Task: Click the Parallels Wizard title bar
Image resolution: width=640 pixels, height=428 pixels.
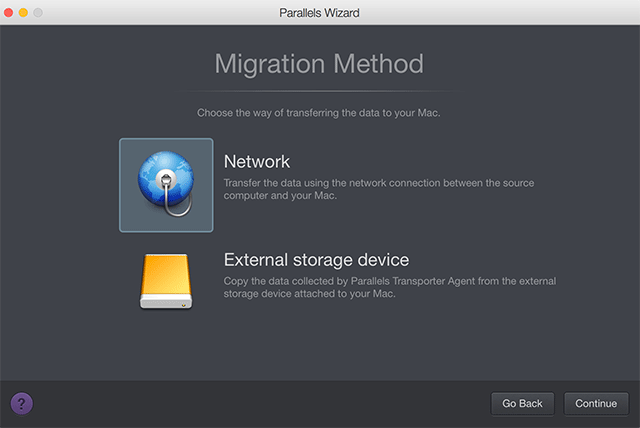Action: [319, 13]
